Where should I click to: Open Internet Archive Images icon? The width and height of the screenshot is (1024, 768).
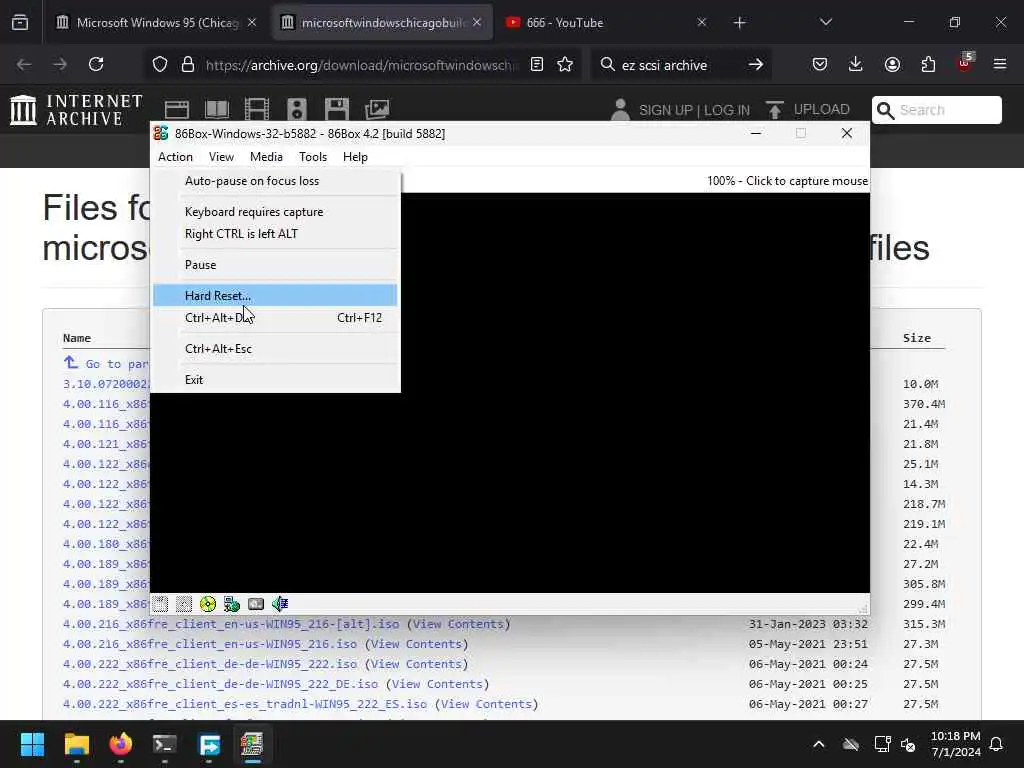[377, 110]
